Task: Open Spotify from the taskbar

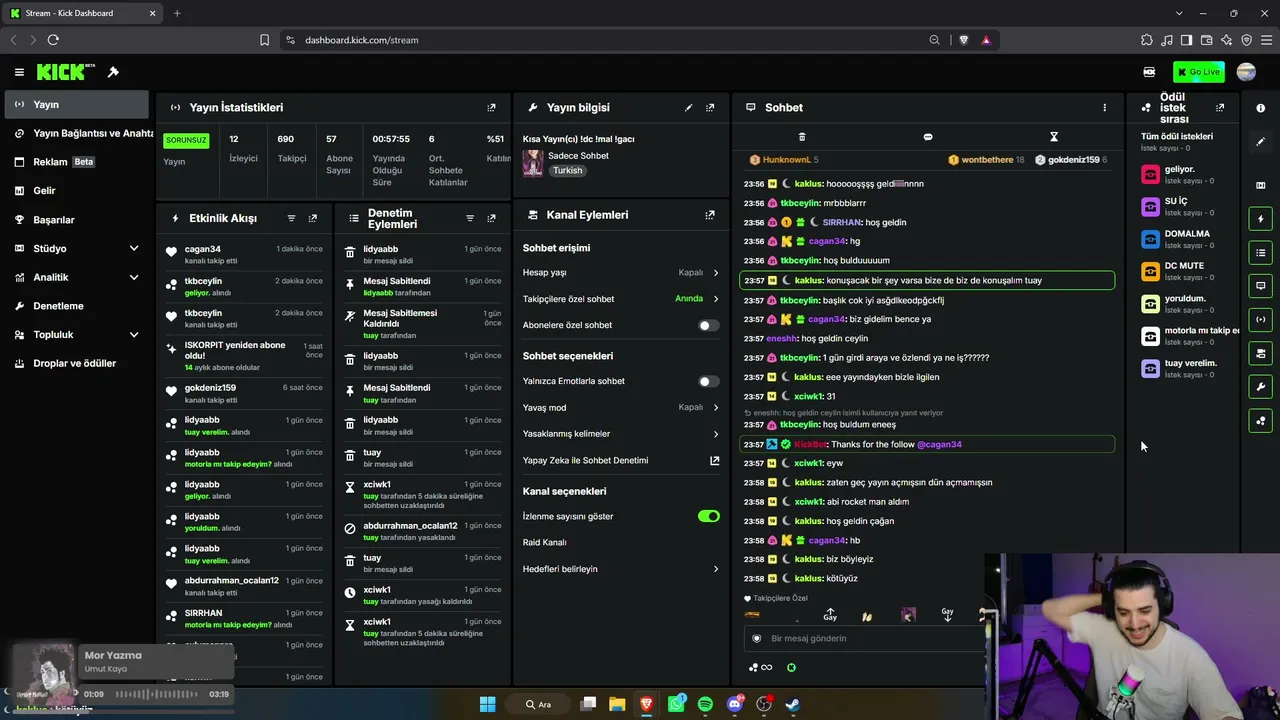Action: [x=705, y=704]
